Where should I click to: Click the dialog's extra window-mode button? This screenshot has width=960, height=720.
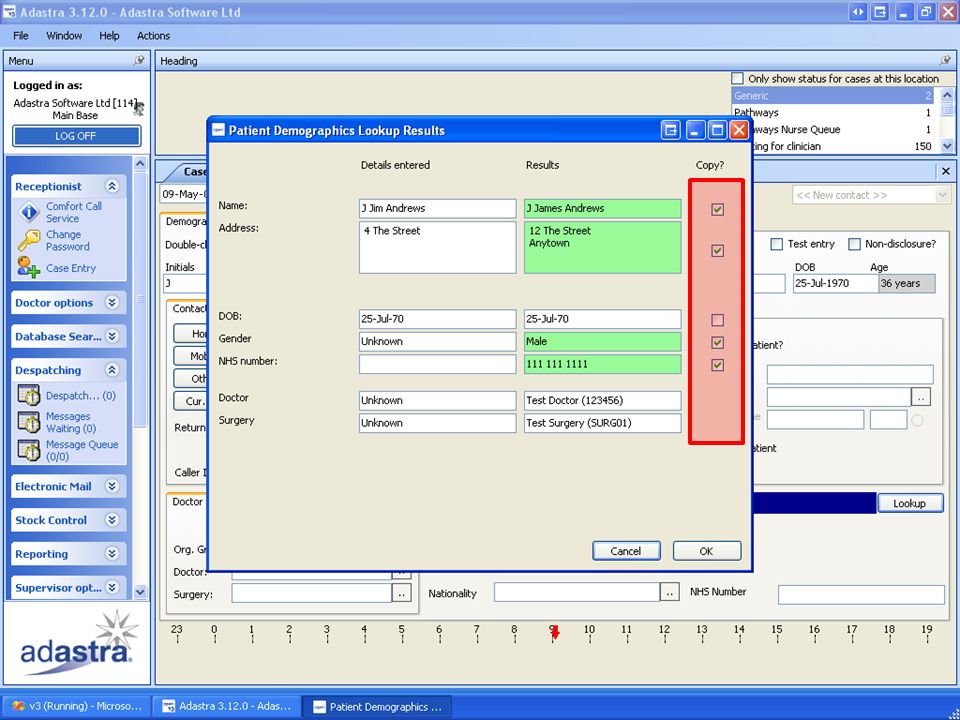tap(670, 130)
